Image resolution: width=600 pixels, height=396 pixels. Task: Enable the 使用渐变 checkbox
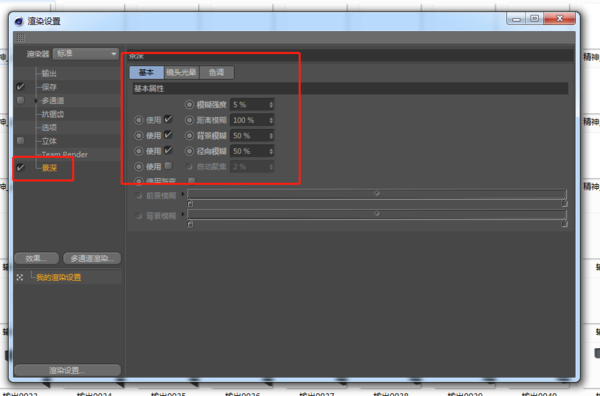192,180
